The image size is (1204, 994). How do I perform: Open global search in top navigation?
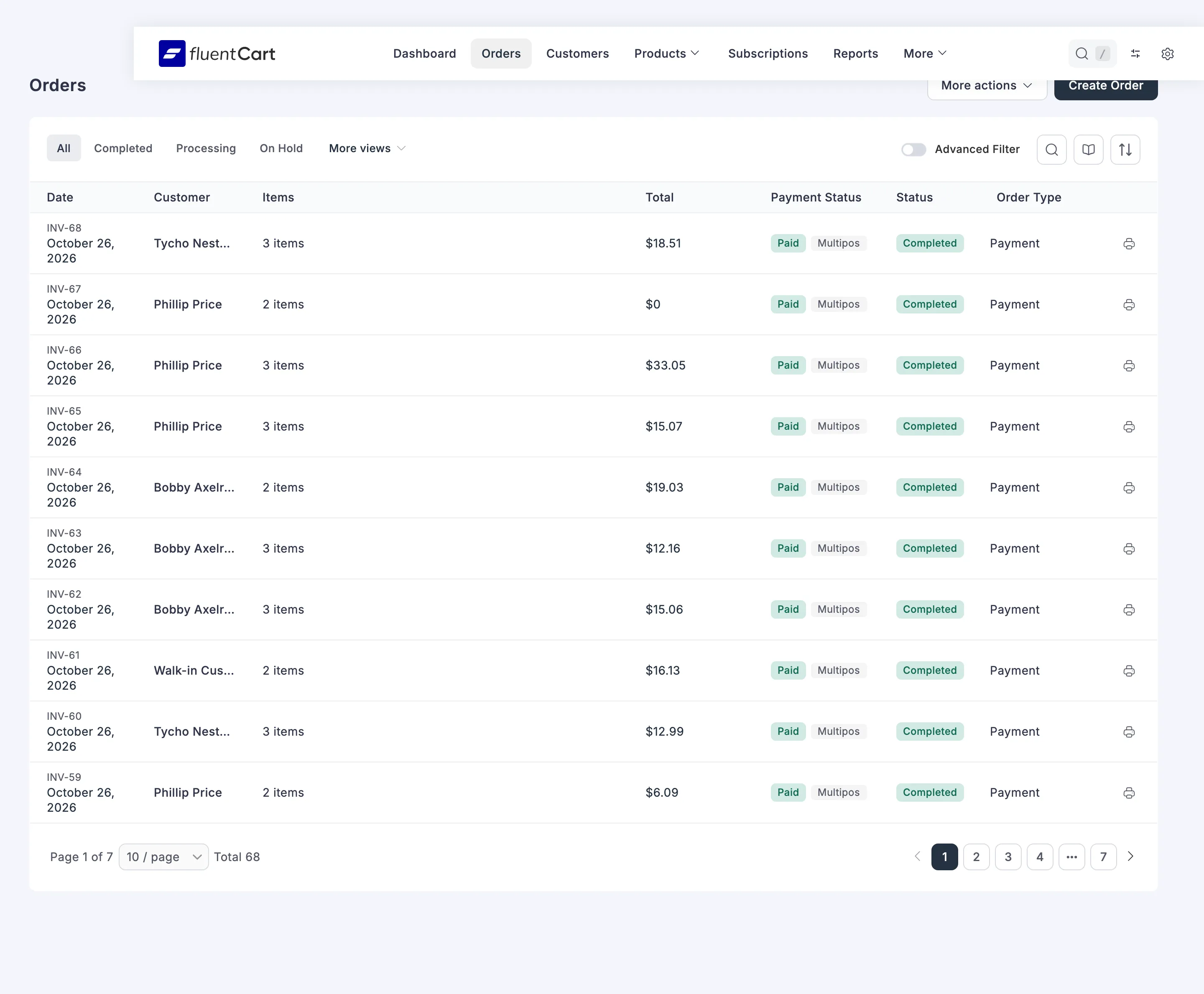point(1092,53)
